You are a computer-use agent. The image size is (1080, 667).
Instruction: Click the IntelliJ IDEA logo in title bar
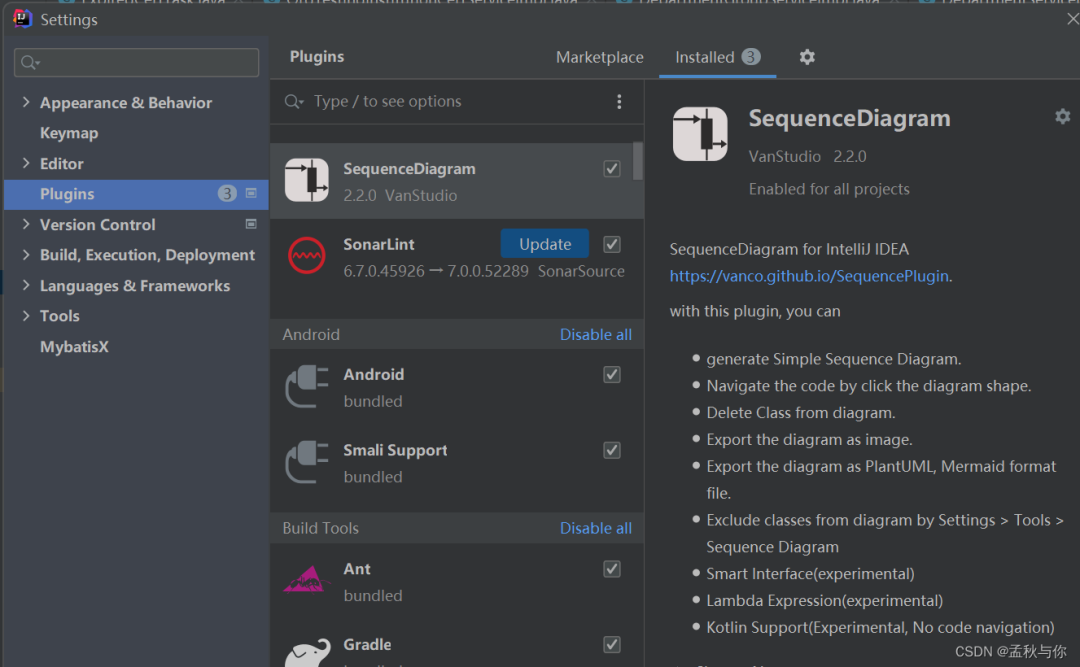(x=22, y=19)
